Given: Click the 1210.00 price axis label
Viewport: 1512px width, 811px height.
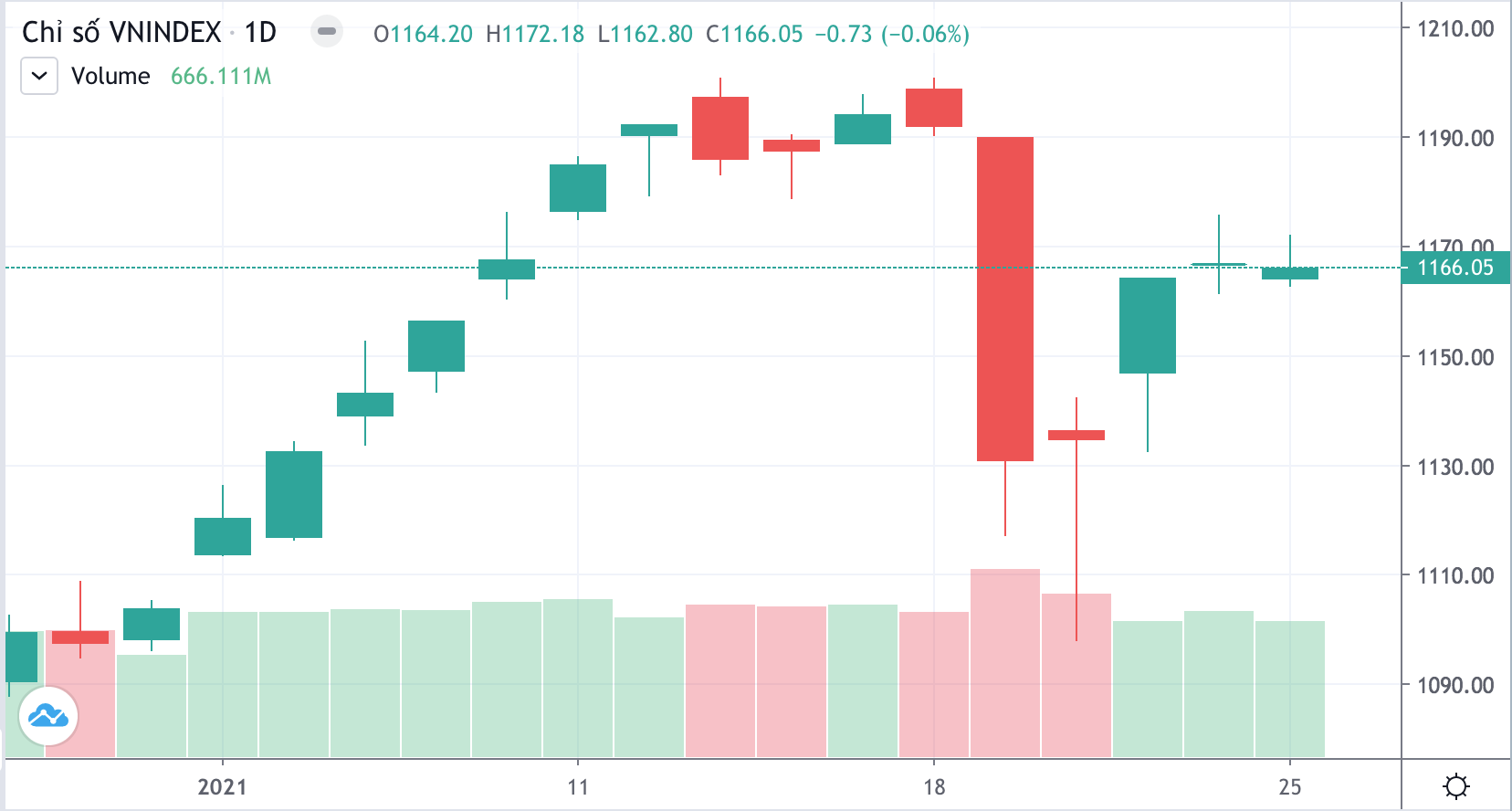Looking at the screenshot, I should [1454, 29].
